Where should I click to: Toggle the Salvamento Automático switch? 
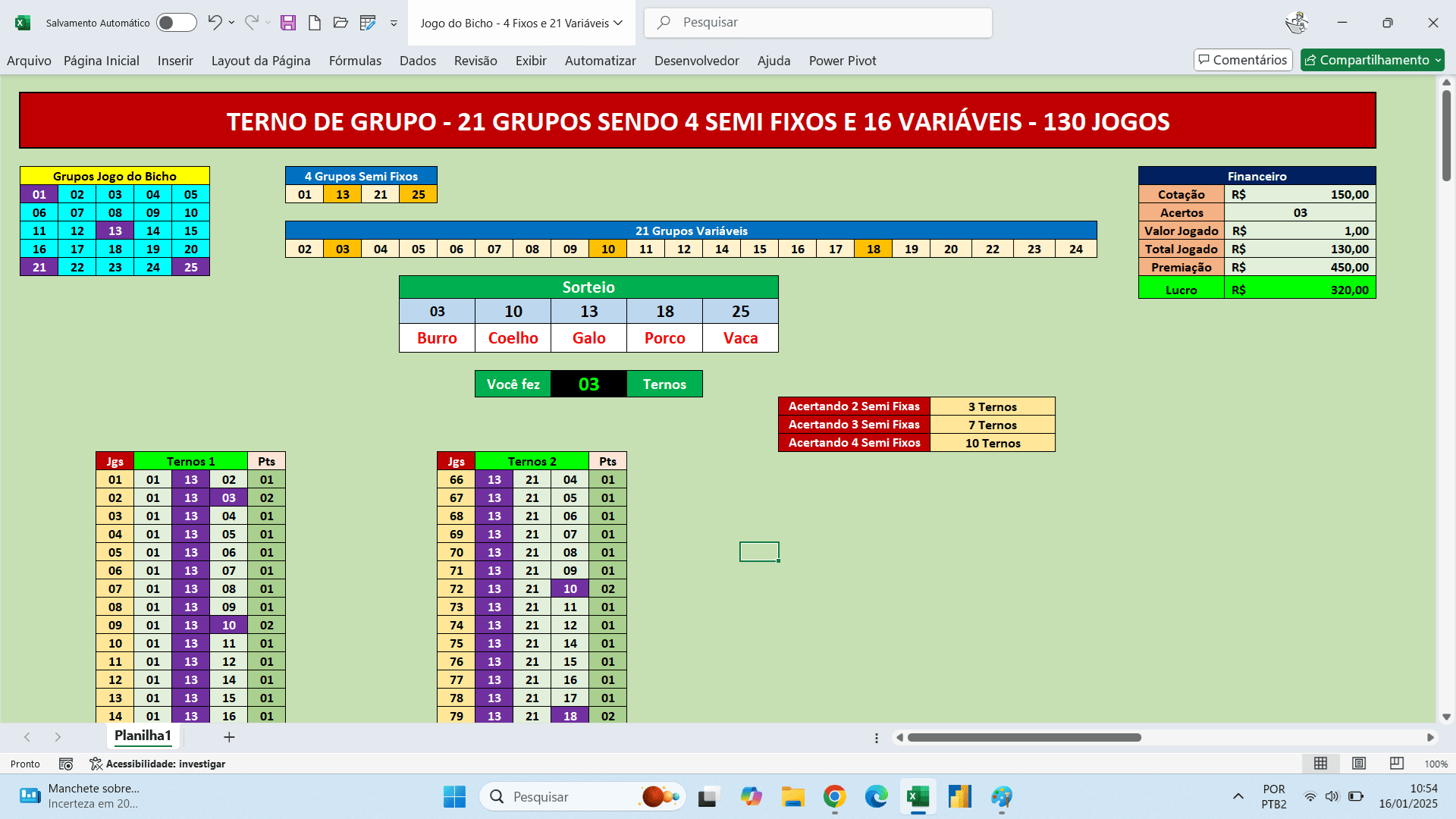tap(176, 23)
